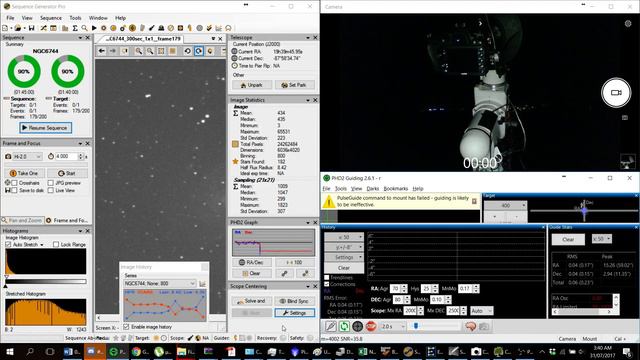Click Guide Stats horizontal scrollbar
This screenshot has height=360, width=640.
(582, 312)
